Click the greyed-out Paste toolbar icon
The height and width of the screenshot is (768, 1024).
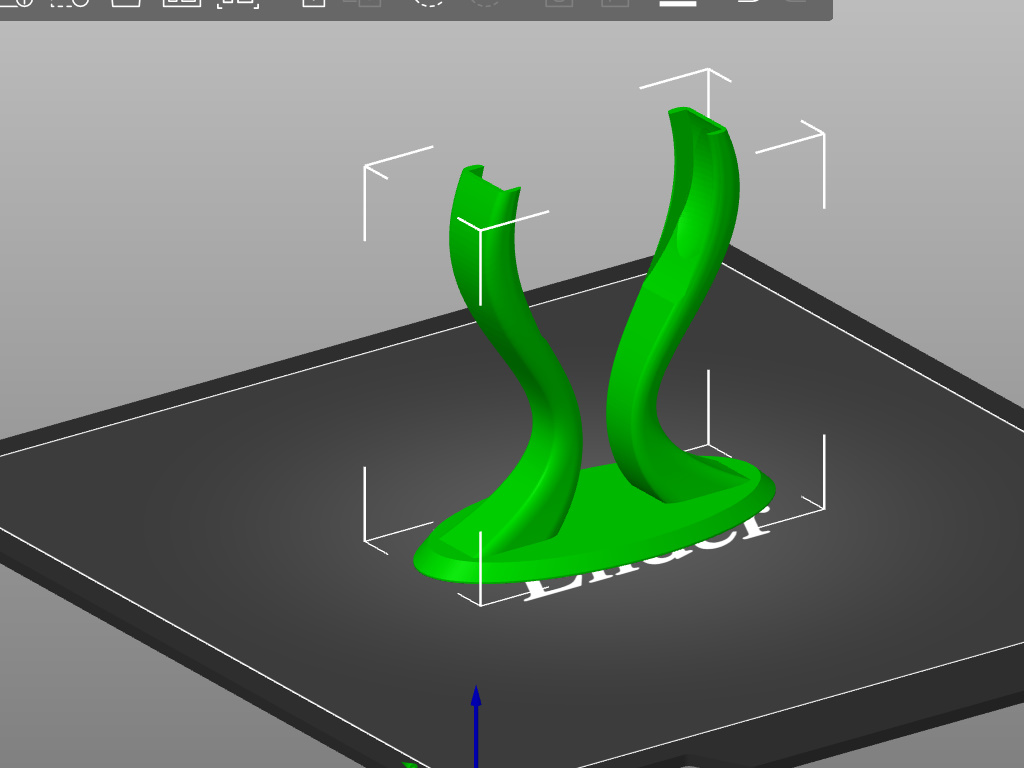click(368, 1)
